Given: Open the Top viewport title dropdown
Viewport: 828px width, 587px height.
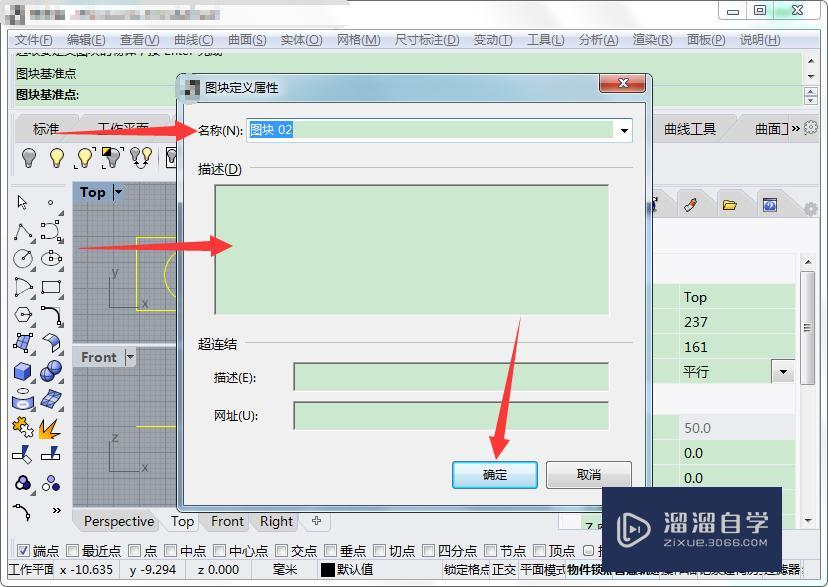Looking at the screenshot, I should click(x=118, y=192).
